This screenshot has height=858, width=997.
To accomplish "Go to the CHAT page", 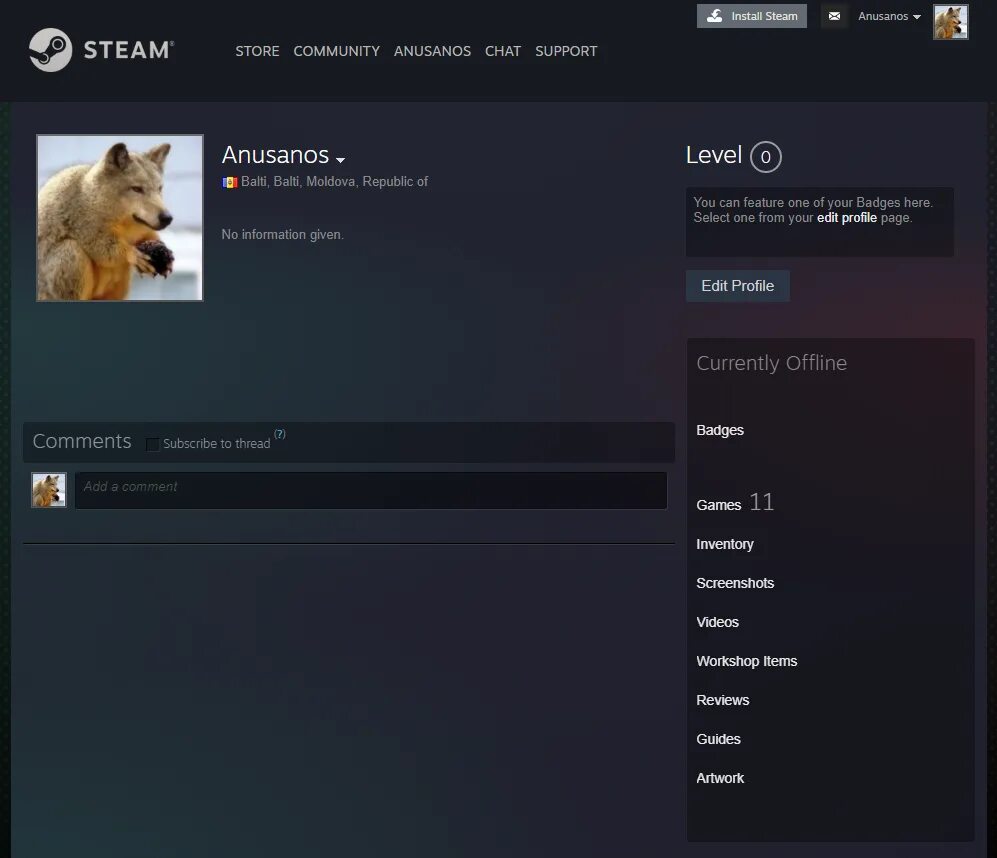I will 503,51.
